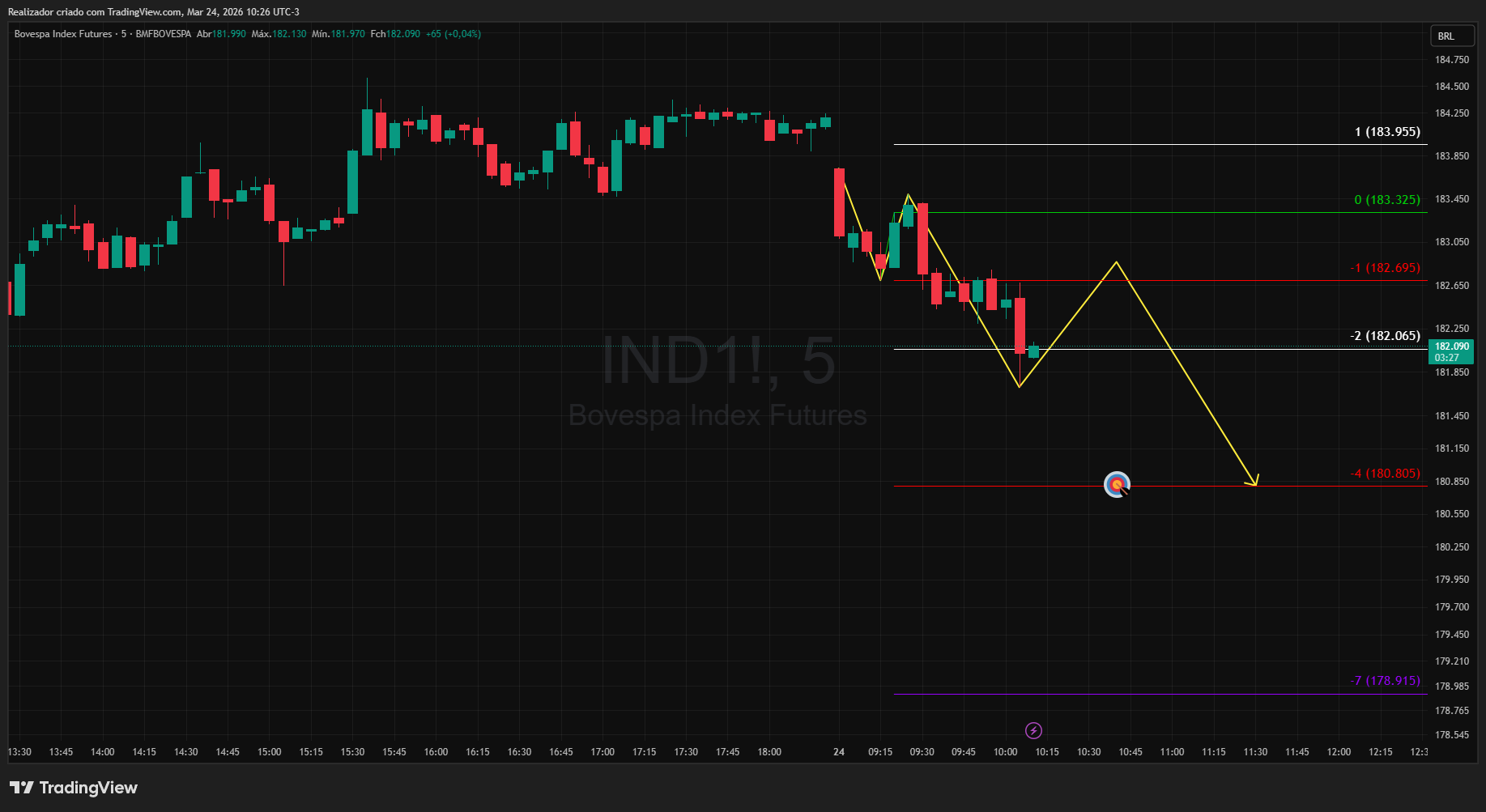Viewport: 1486px width, 812px height.
Task: Select the Fibonacci level 1 (183.955) label
Action: [1387, 132]
